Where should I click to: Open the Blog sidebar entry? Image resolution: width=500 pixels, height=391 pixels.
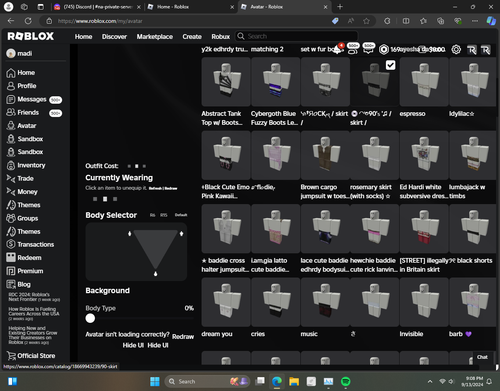(18, 284)
